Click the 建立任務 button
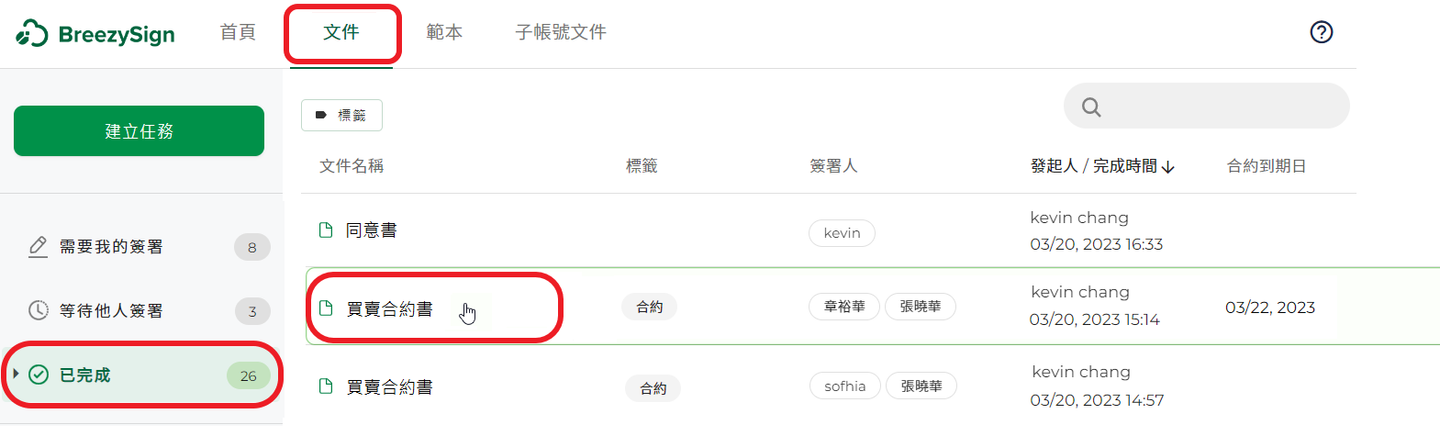Viewport: 1440px width, 437px height. point(139,131)
